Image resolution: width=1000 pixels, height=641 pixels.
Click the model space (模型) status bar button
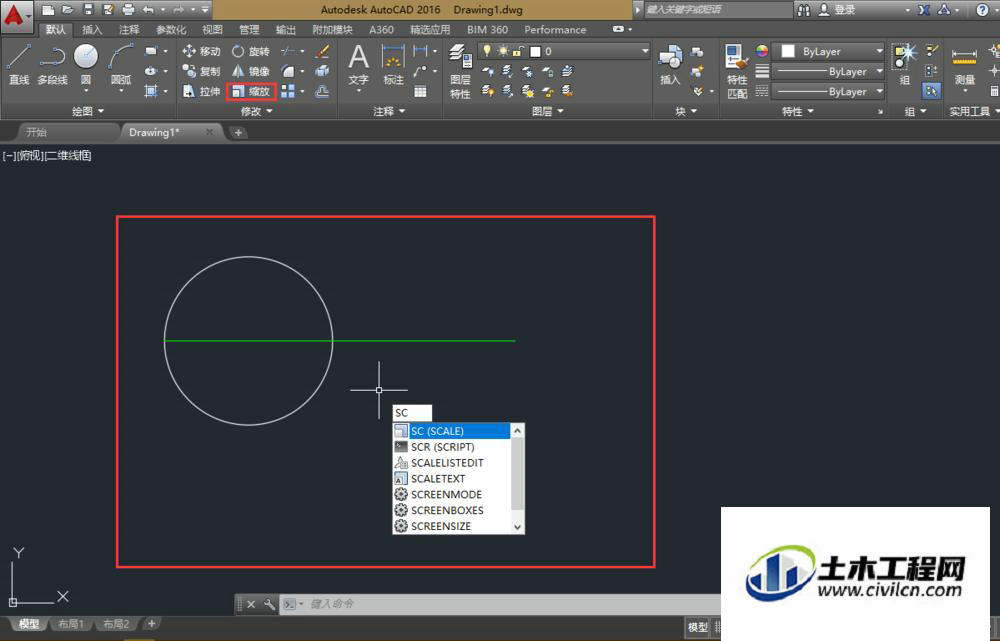[x=698, y=627]
